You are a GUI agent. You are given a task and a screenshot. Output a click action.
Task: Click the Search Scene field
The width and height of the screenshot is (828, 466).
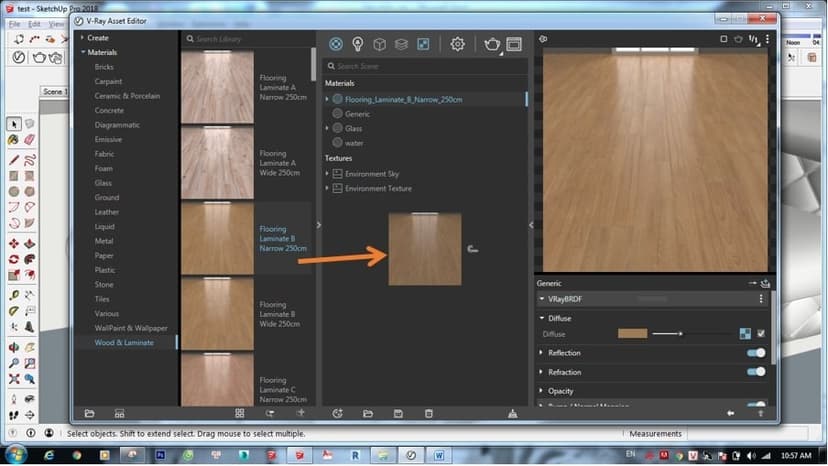pyautogui.click(x=425, y=66)
